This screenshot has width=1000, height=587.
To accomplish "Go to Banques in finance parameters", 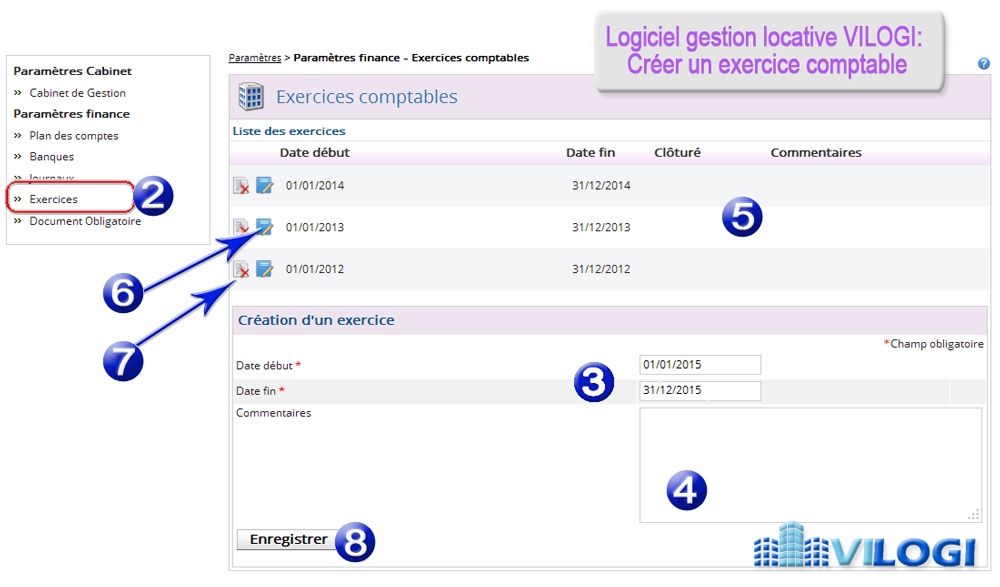I will [x=52, y=157].
